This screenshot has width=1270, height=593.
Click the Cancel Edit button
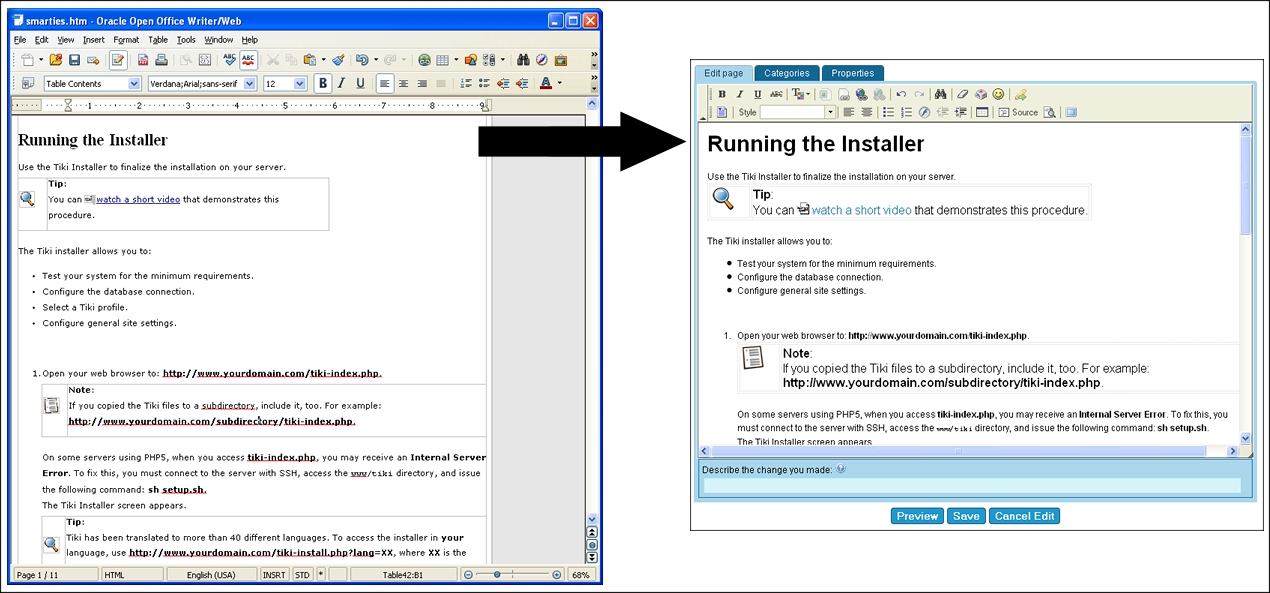1023,516
